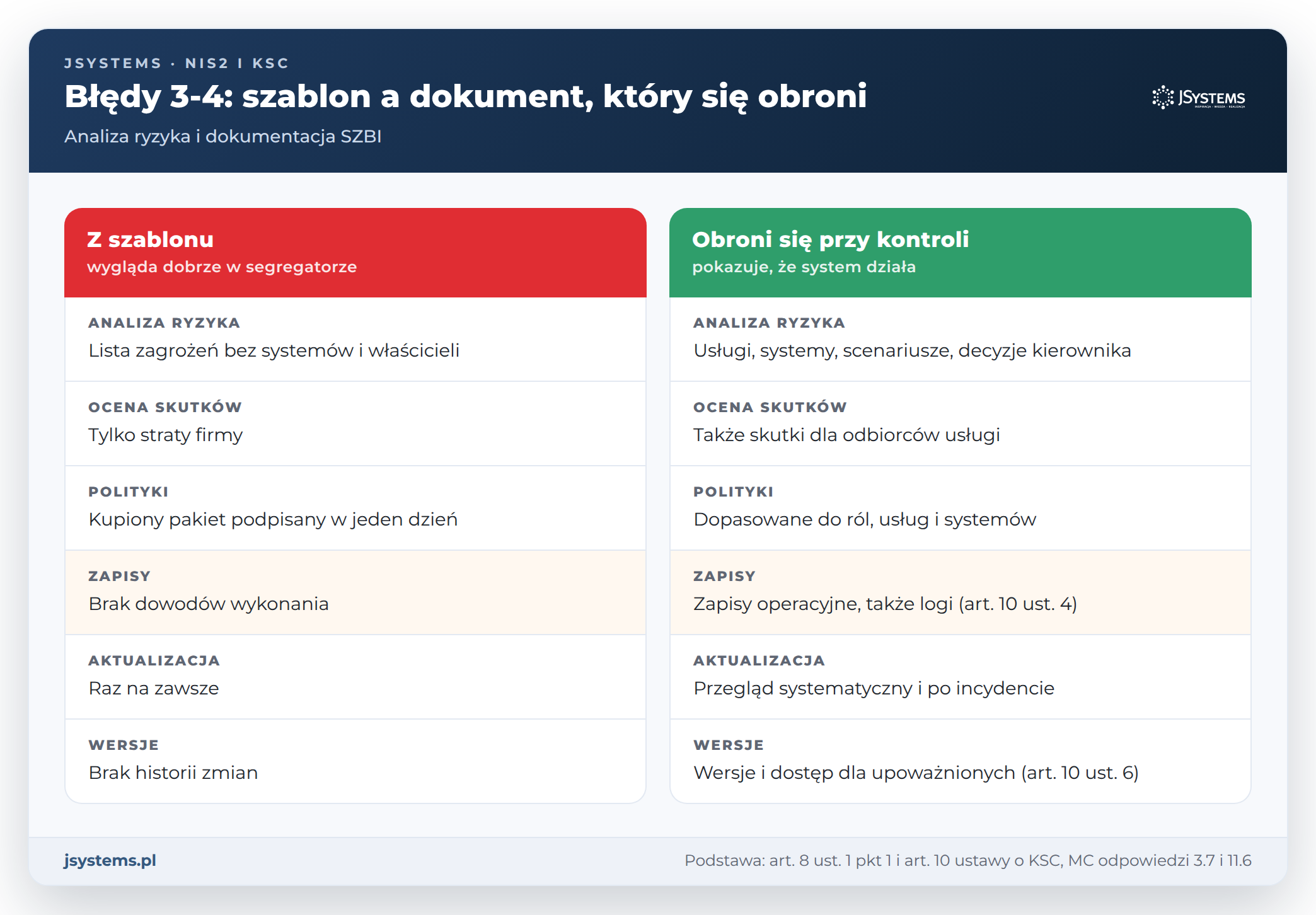Click the 'JSYSTEMS · NIS2 I KSC' header label
This screenshot has width=1316, height=915.
point(176,63)
